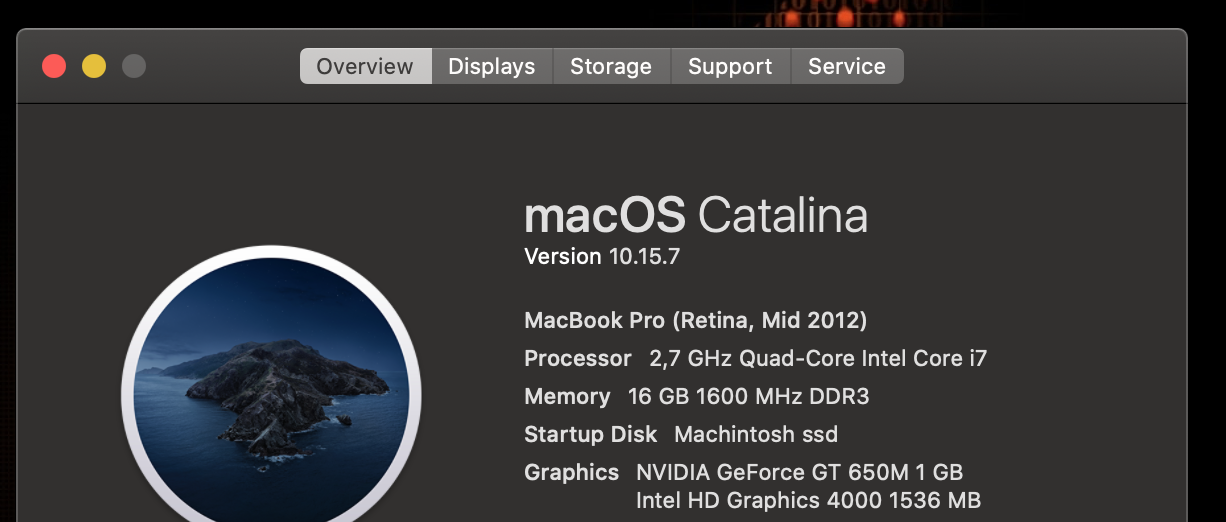Click the 2,7 GHz Quad-Core Intel Core i7 text
This screenshot has height=522, width=1226.
[818, 358]
